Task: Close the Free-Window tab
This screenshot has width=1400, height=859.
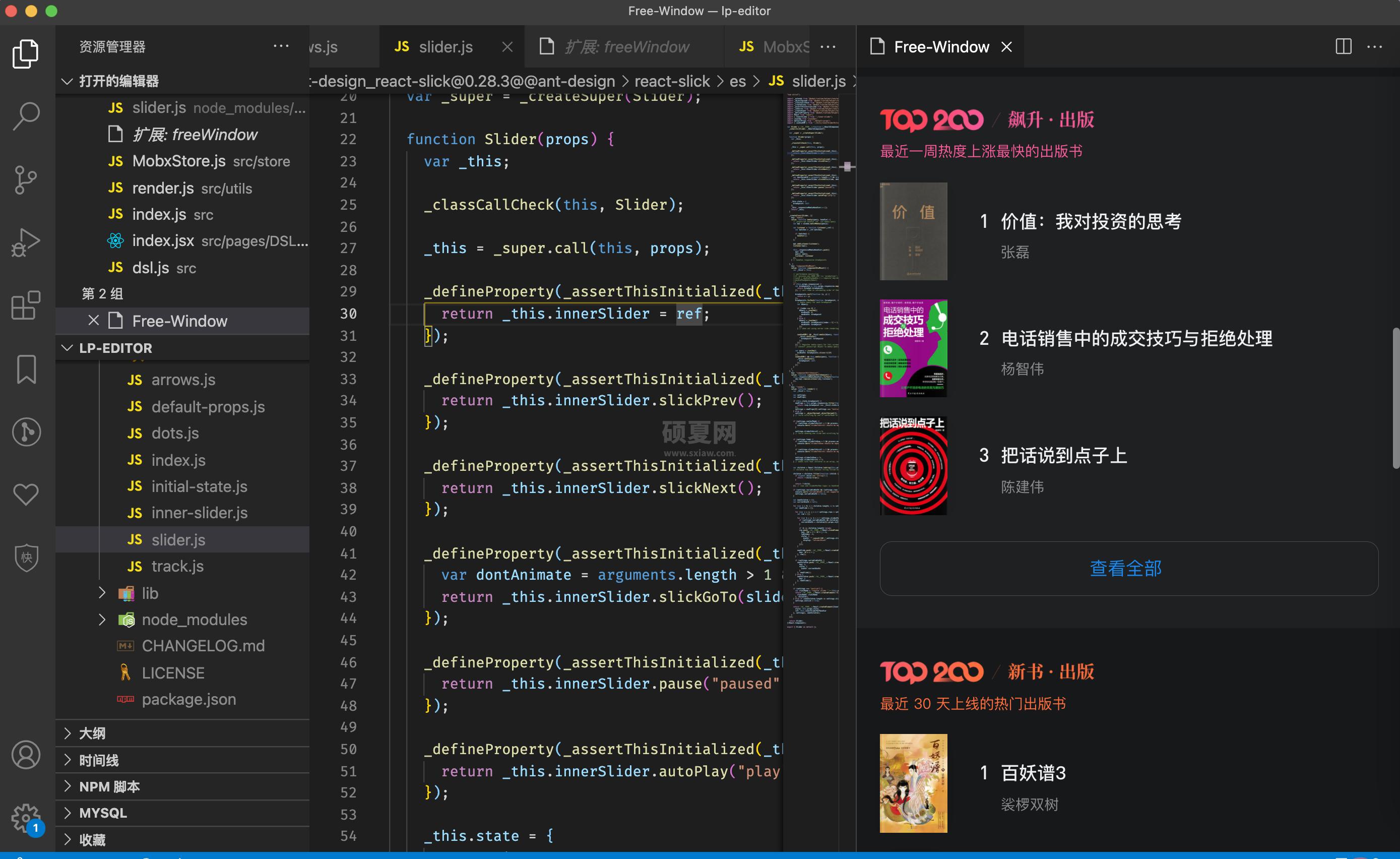Action: point(1006,46)
